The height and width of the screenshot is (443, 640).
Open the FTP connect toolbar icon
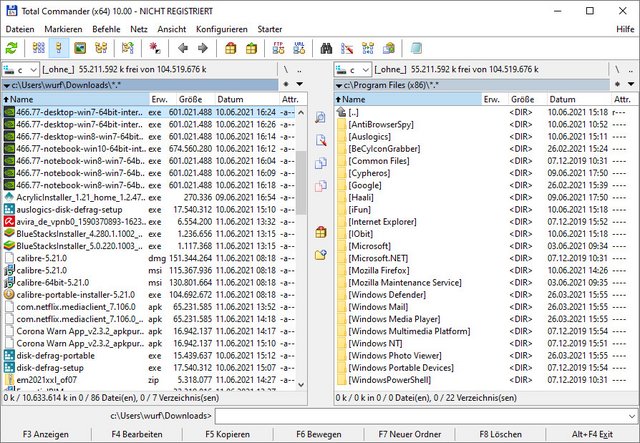point(278,49)
